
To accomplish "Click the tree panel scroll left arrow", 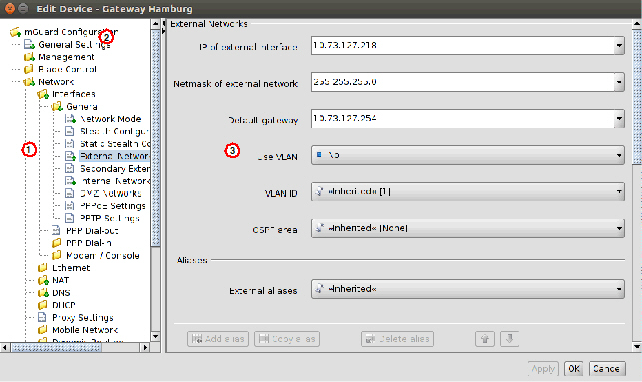I will click(5, 348).
